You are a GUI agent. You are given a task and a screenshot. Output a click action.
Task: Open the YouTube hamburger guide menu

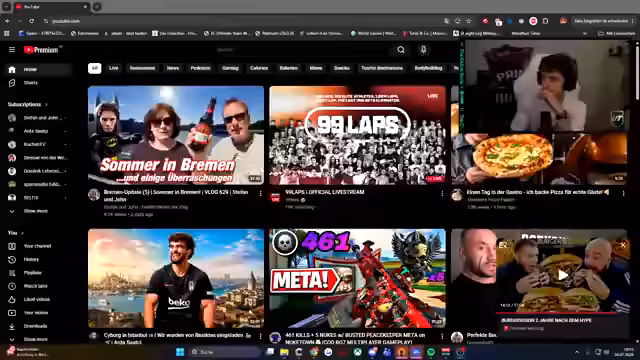tap(12, 50)
